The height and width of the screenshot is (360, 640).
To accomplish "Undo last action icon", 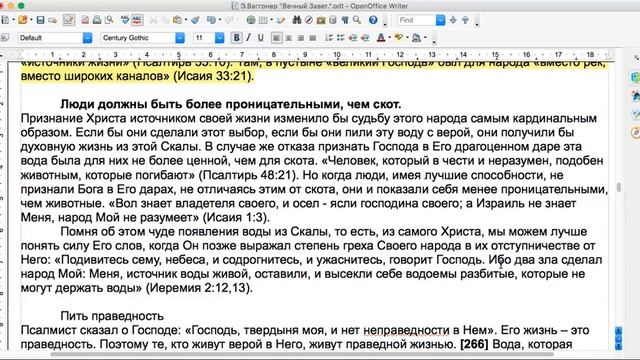I will 211,20.
